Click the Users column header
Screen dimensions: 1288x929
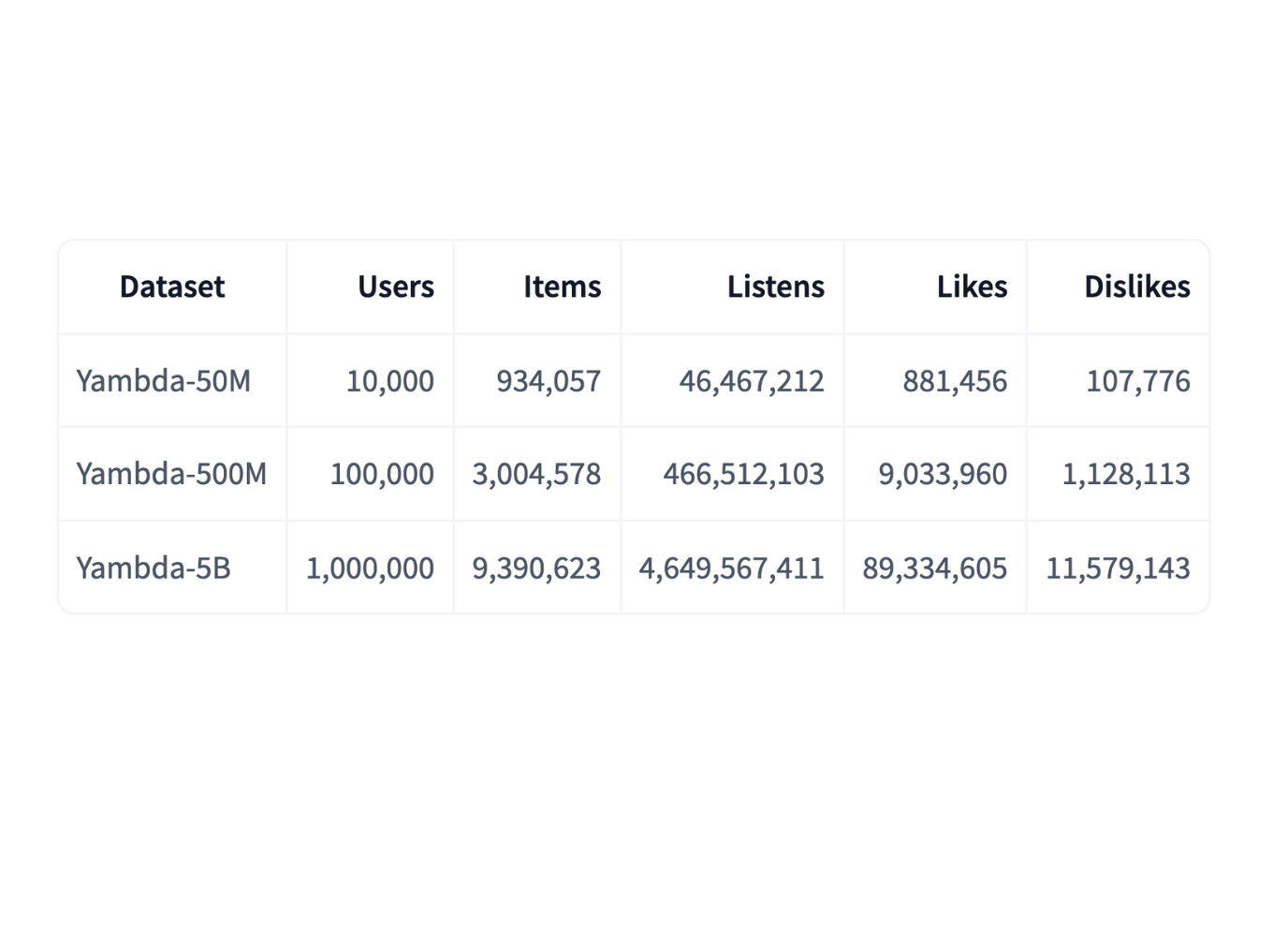395,287
